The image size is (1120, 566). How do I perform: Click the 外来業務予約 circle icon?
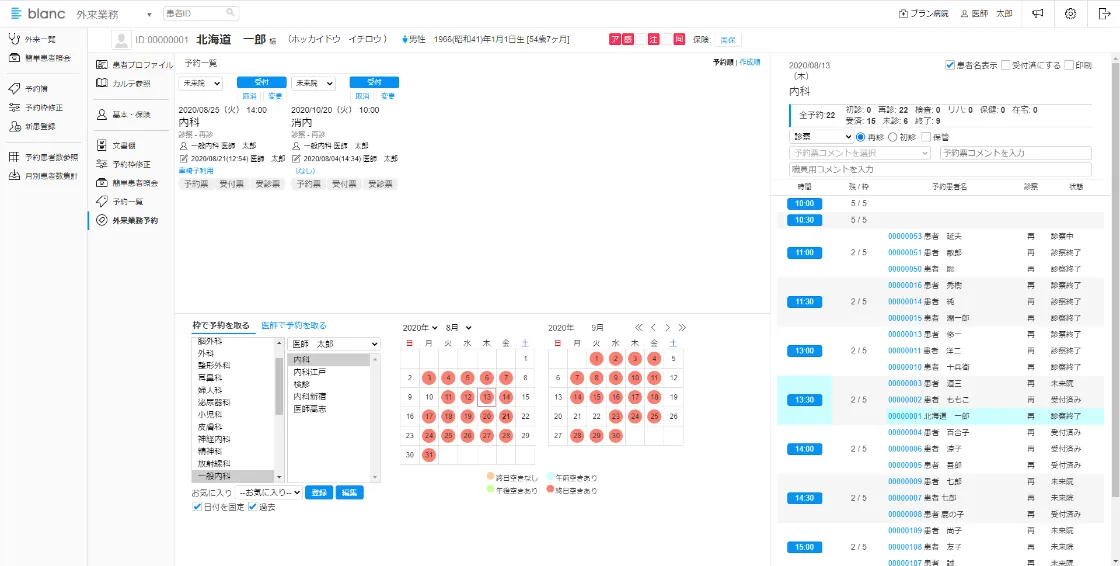pyautogui.click(x=101, y=220)
